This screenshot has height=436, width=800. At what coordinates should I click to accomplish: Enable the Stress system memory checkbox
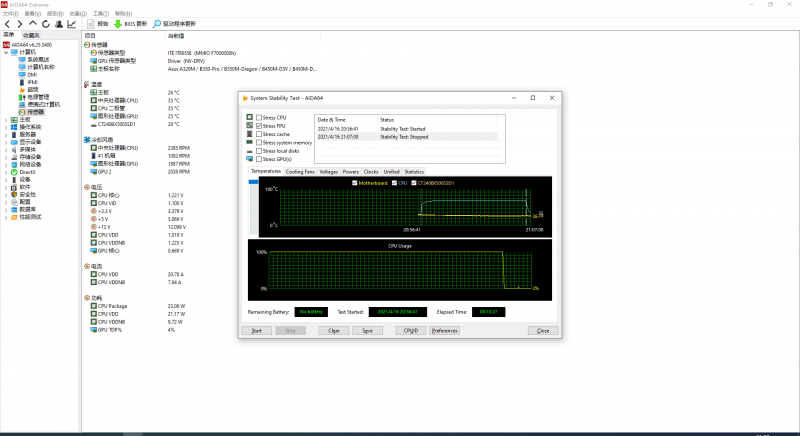[259, 143]
